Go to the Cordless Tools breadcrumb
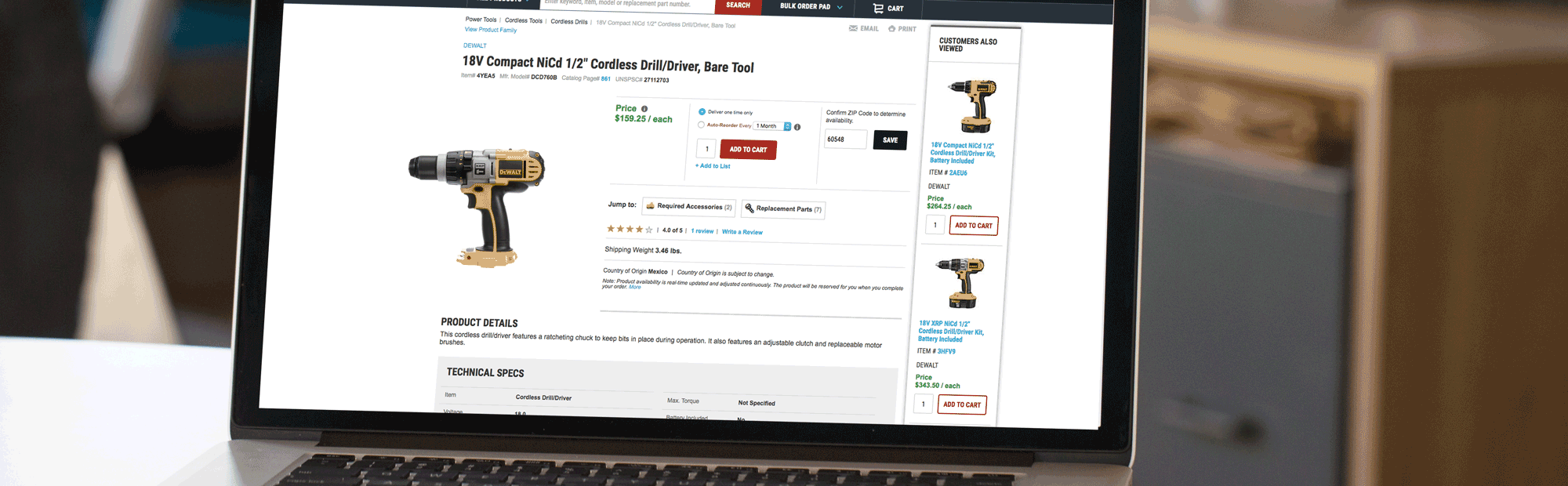 (x=524, y=21)
